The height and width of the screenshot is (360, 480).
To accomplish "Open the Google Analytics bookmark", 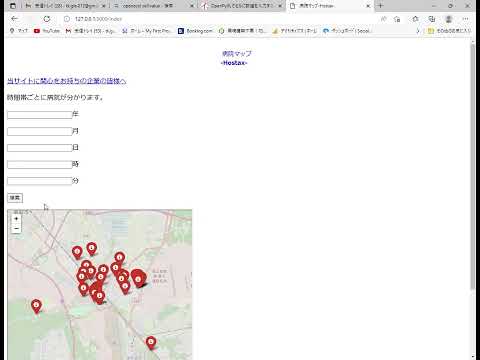I will pyautogui.click(x=295, y=31).
